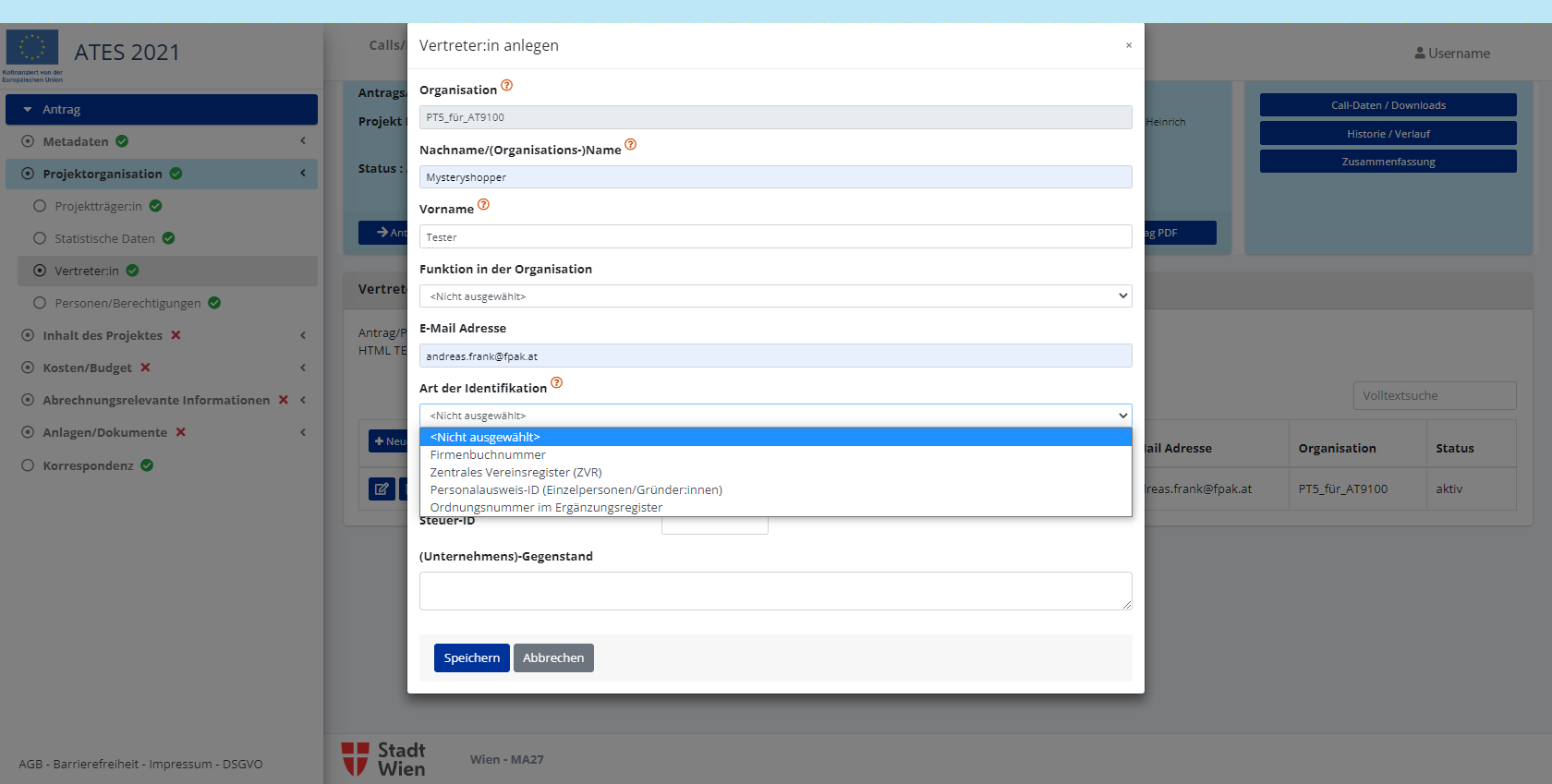Click the Username user icon
This screenshot has width=1552, height=784.
click(x=1420, y=54)
